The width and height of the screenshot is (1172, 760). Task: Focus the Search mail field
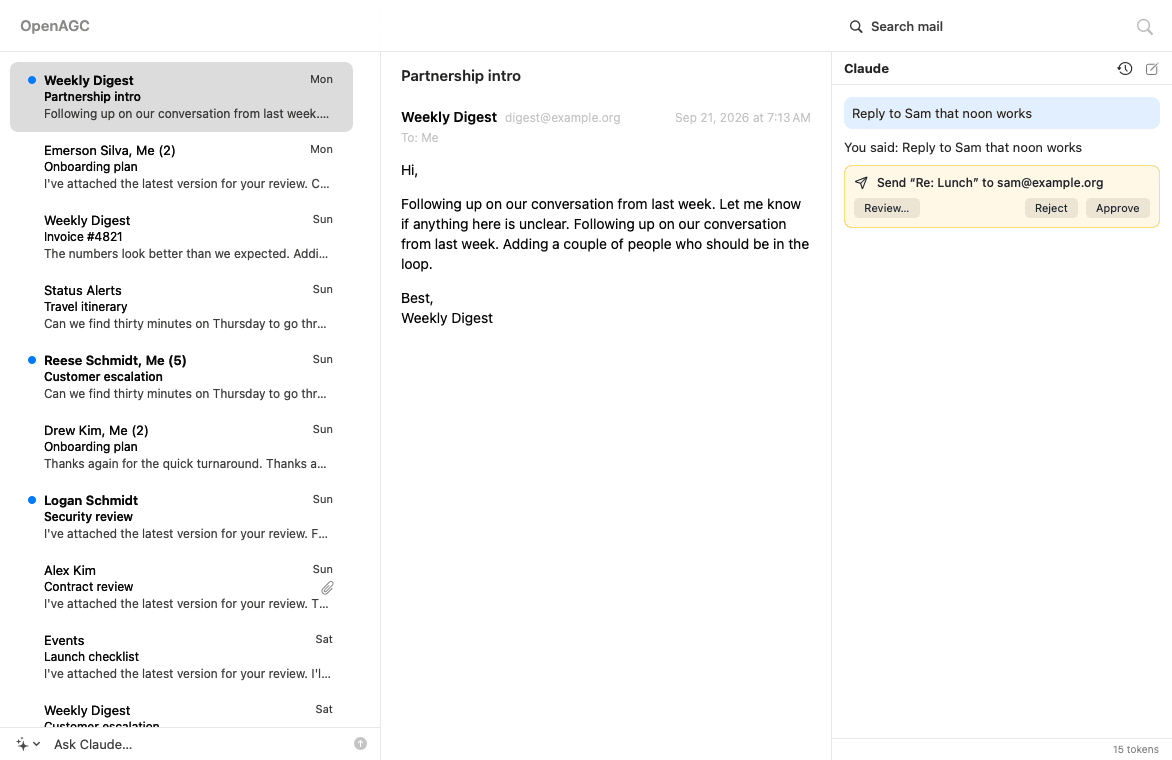coord(987,27)
